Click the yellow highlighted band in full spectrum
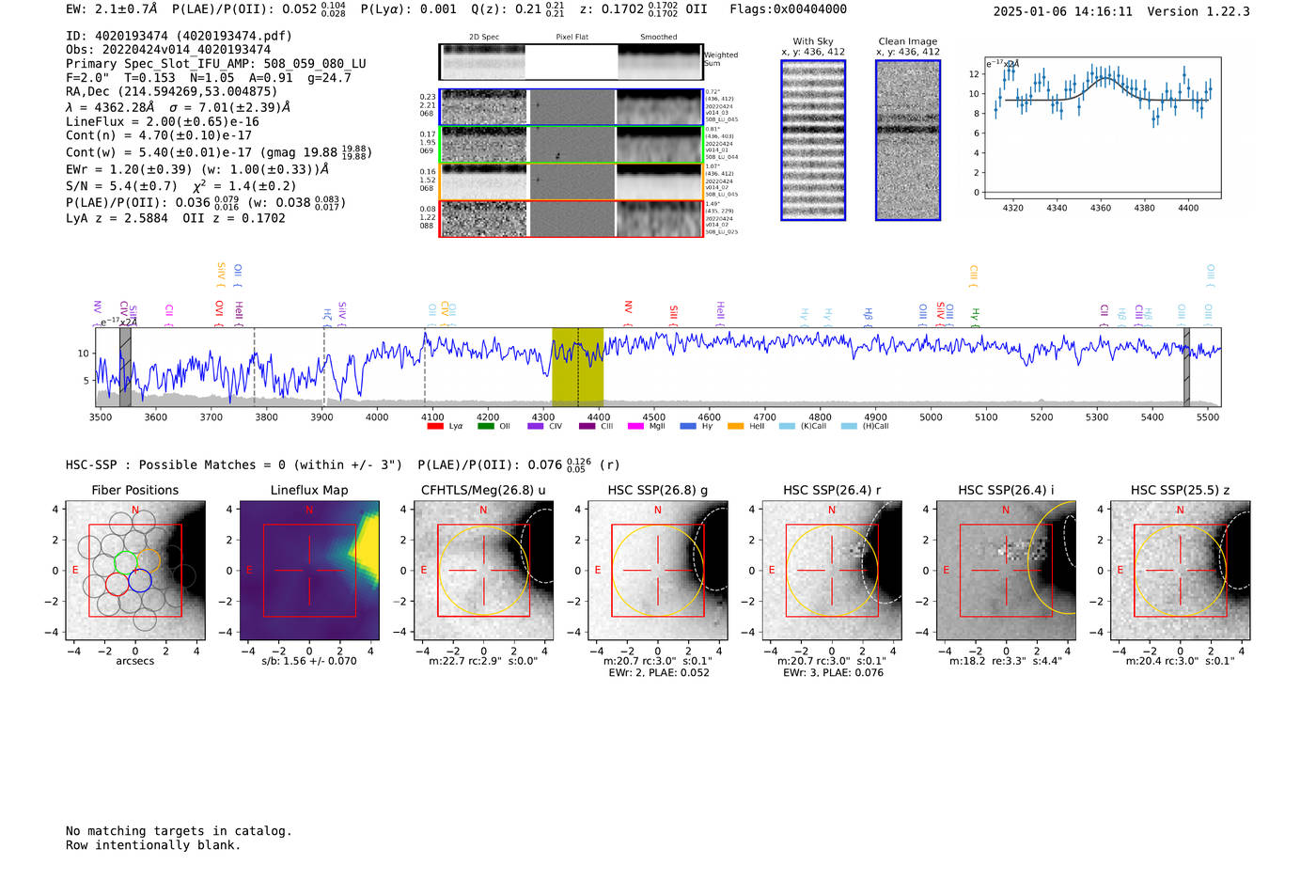Screen dimensions: 1316x896 coord(577,367)
